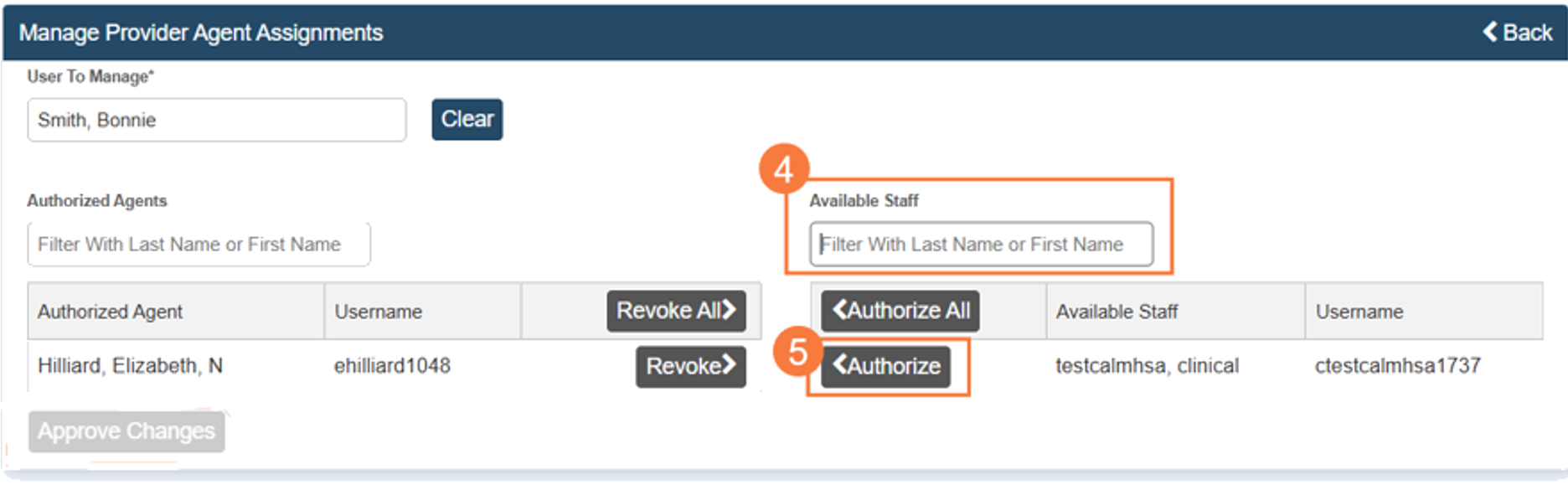The height and width of the screenshot is (485, 1568).
Task: Click the Username header in staff table
Action: (x=1359, y=312)
